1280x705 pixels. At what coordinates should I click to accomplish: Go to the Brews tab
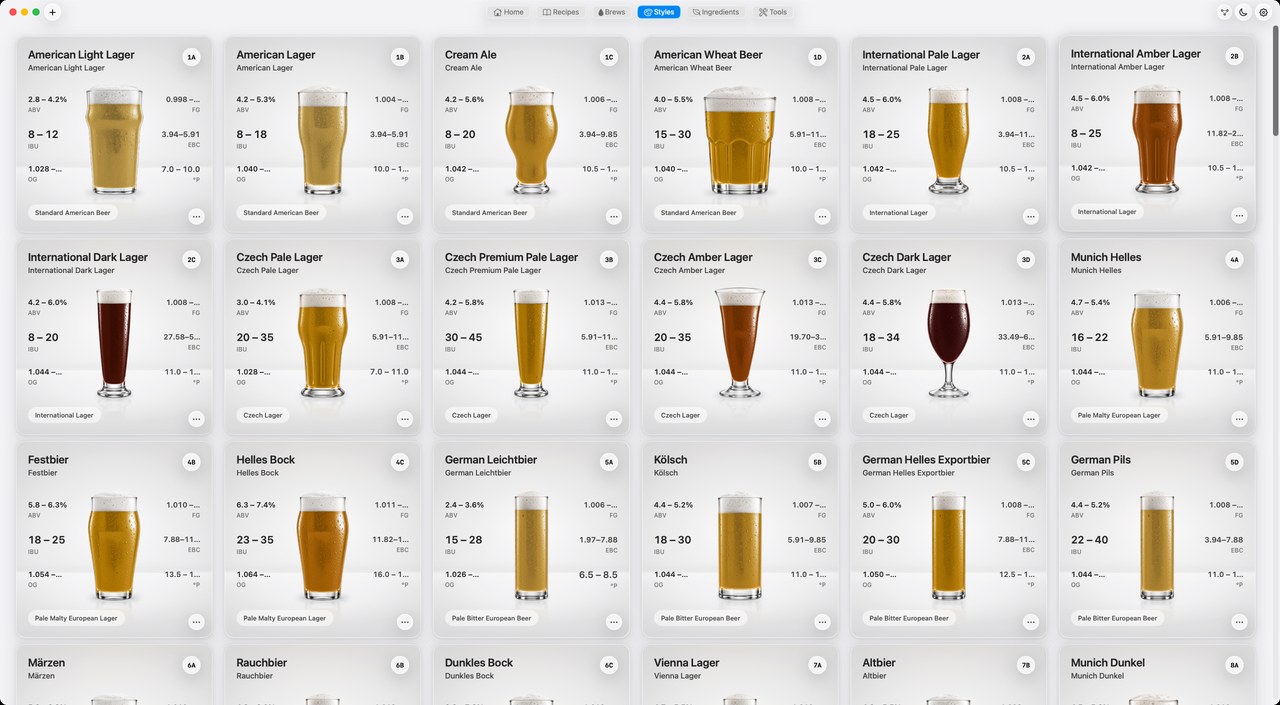pos(611,12)
